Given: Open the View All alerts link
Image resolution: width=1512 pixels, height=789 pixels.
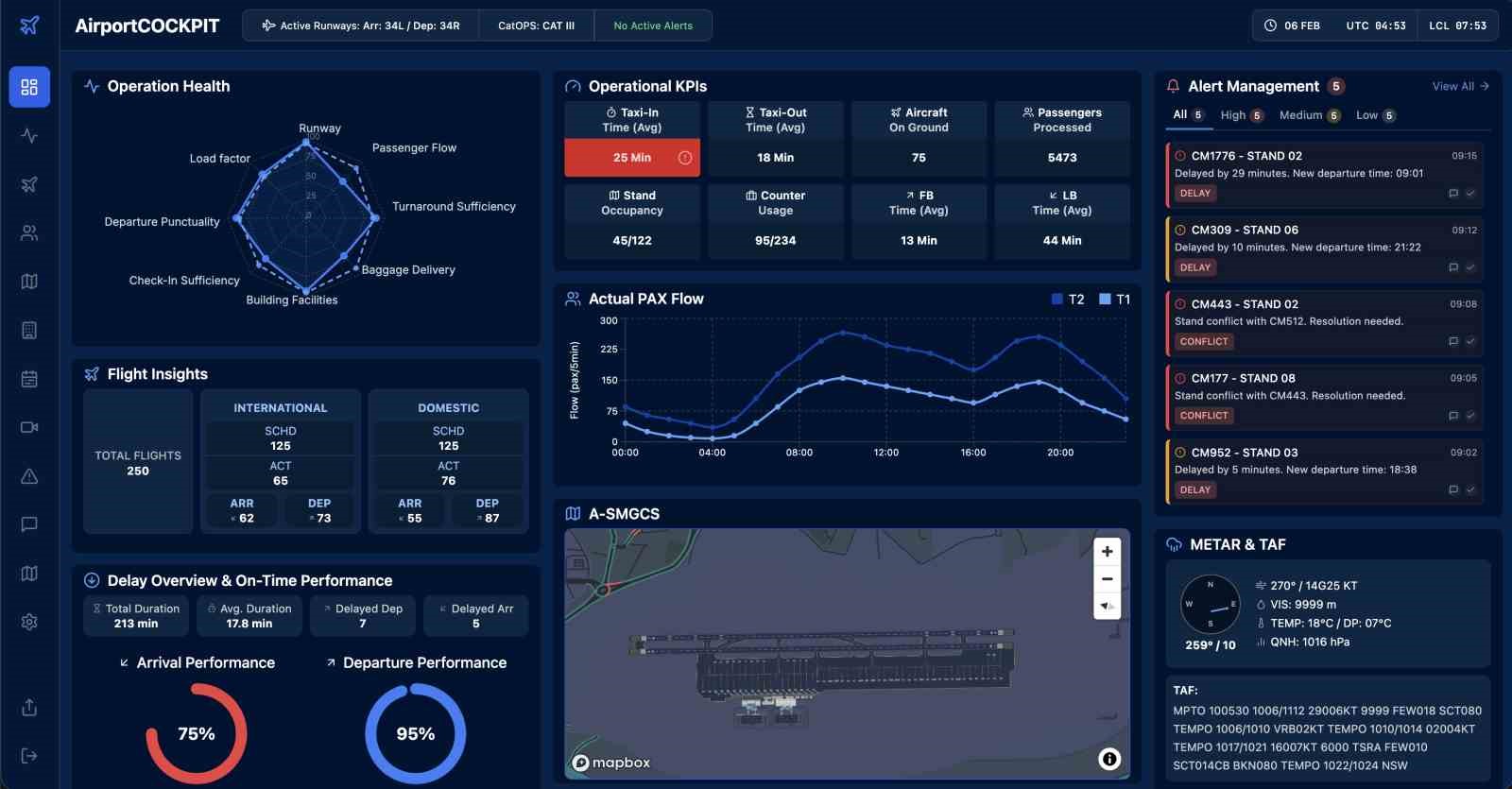Looking at the screenshot, I should click(x=1461, y=86).
